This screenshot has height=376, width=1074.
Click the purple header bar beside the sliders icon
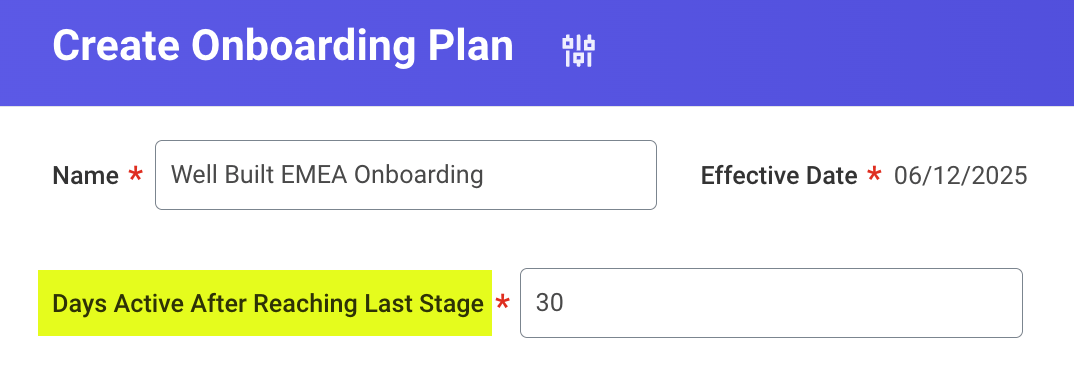coord(822,51)
